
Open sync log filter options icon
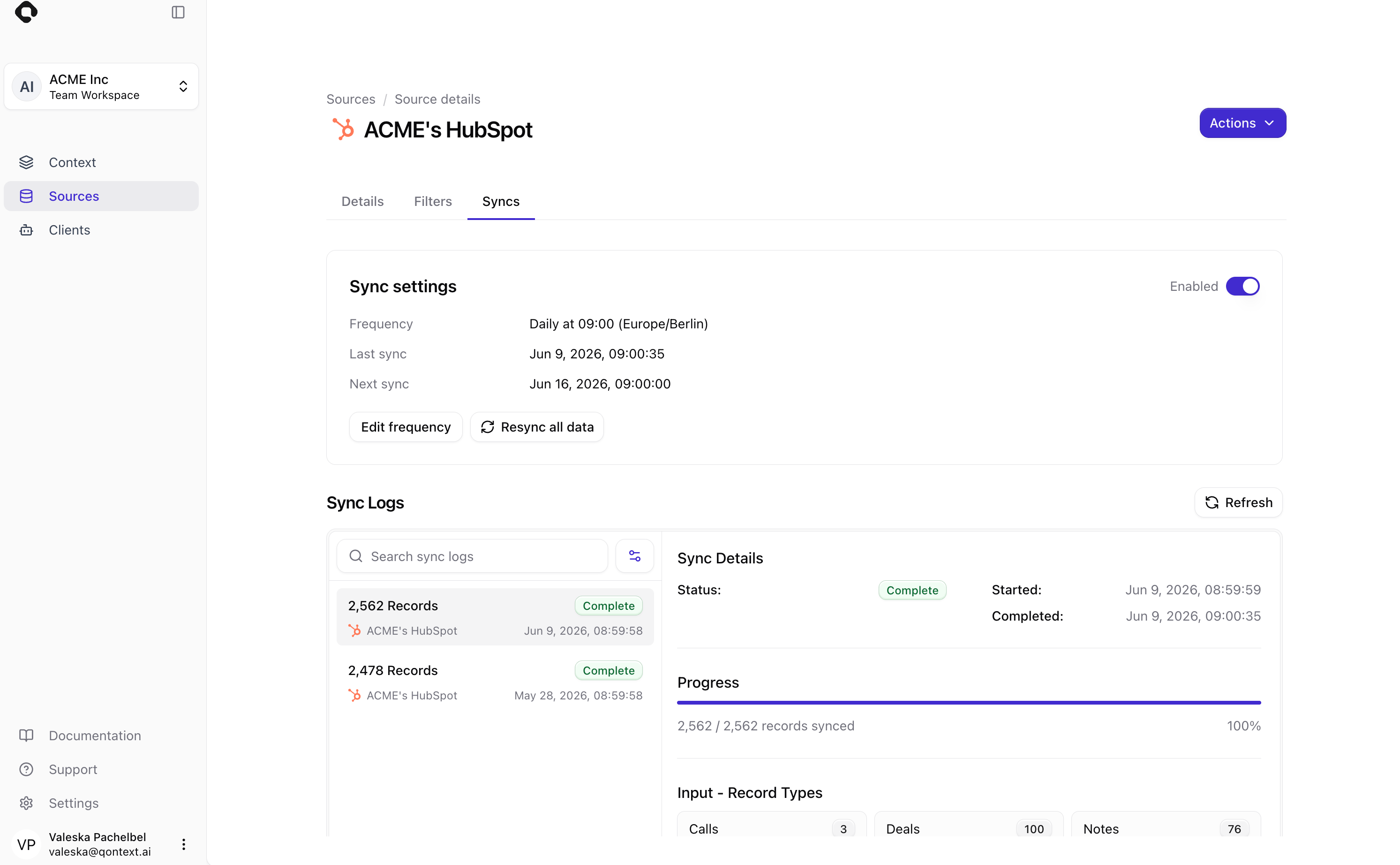coord(634,556)
